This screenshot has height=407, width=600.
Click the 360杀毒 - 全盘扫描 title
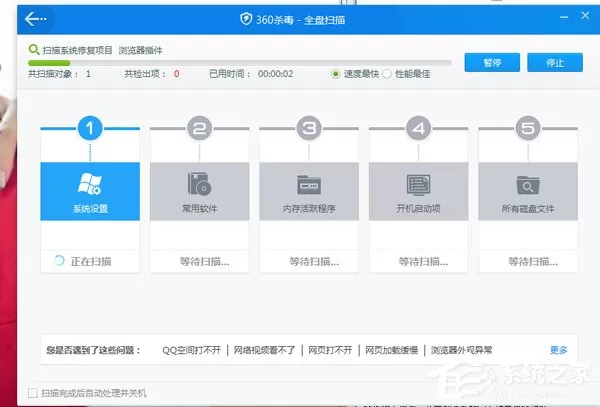coord(300,20)
